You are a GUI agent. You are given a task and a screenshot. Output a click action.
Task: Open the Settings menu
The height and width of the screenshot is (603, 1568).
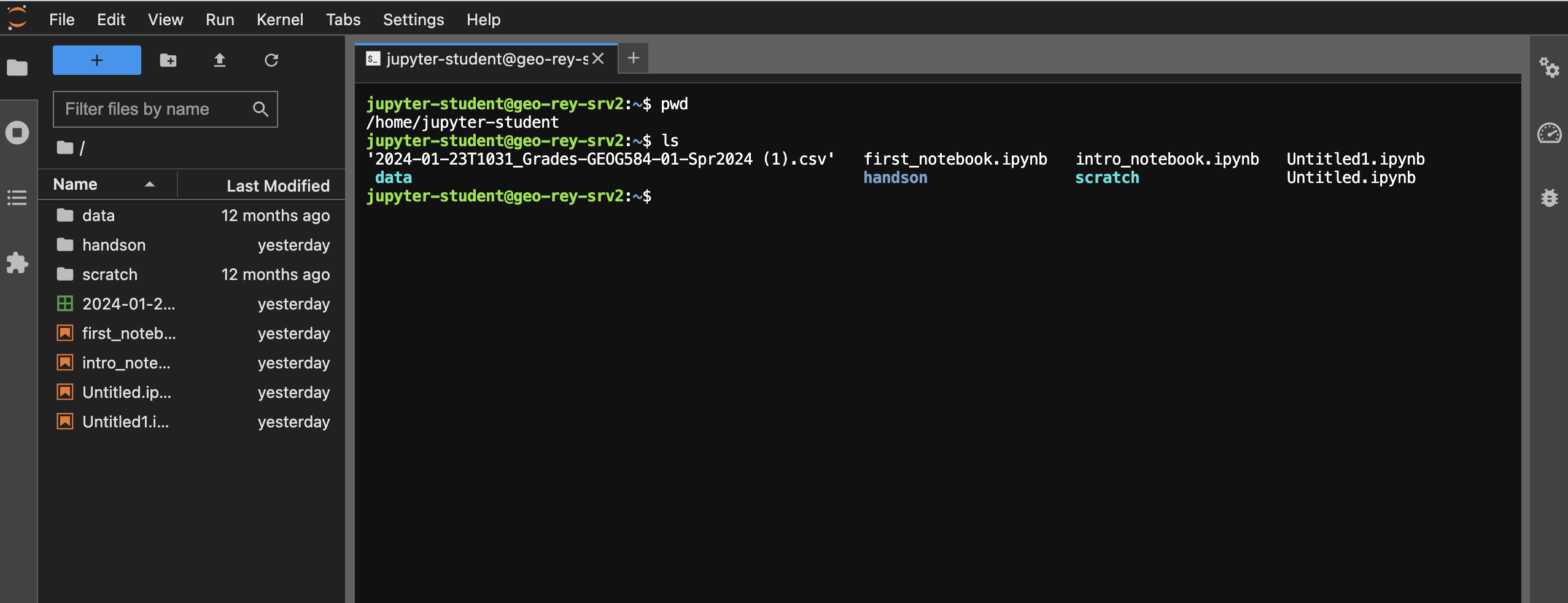pyautogui.click(x=413, y=20)
